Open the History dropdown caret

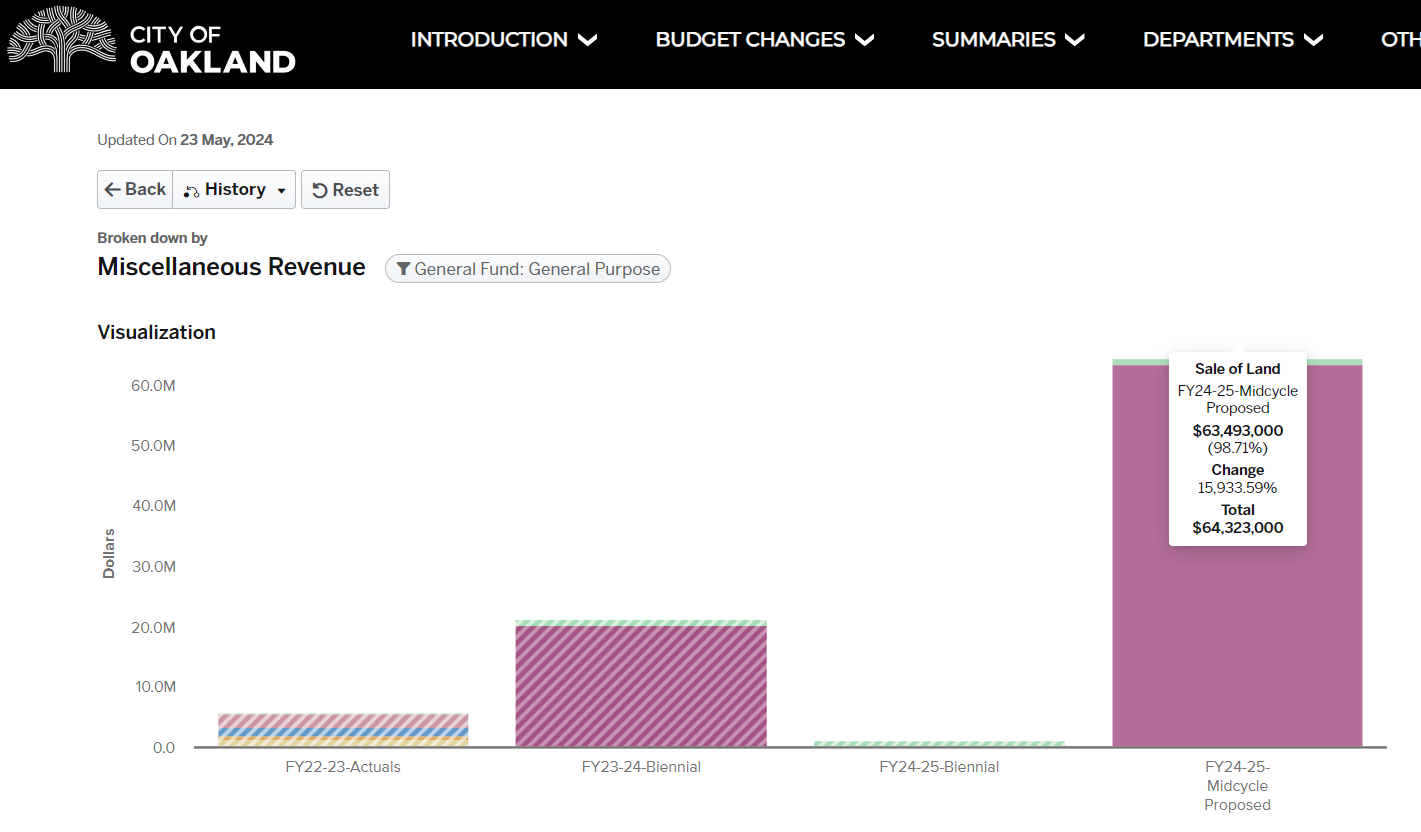281,191
